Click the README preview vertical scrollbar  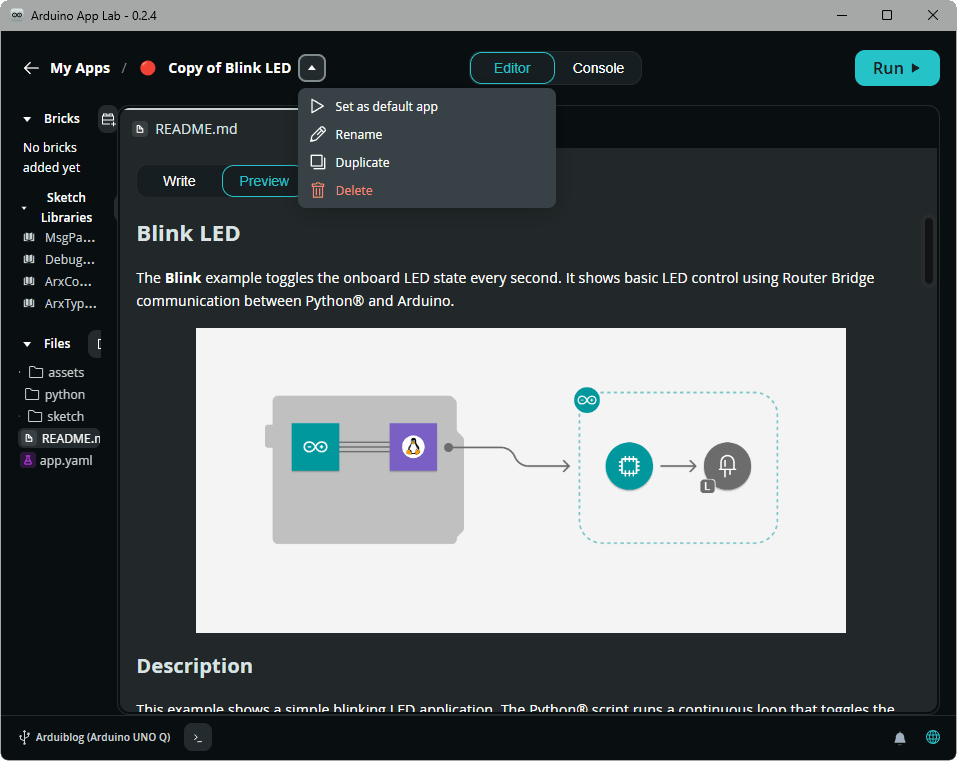coord(929,250)
